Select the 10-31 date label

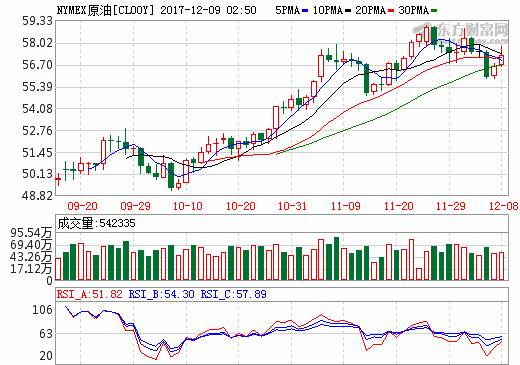coord(292,206)
